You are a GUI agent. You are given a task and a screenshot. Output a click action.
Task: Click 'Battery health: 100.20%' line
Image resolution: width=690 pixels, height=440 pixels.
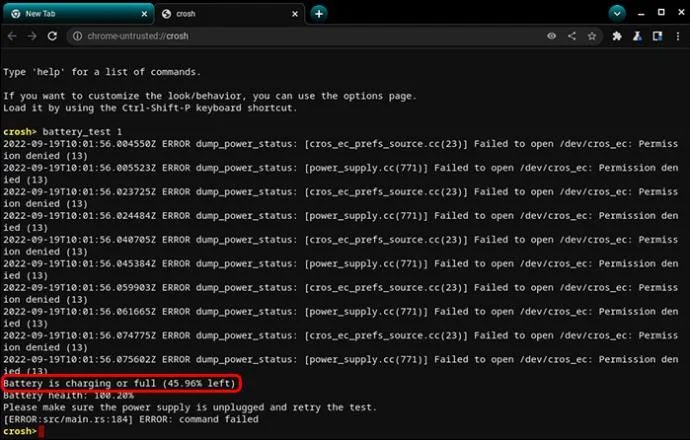click(x=68, y=395)
